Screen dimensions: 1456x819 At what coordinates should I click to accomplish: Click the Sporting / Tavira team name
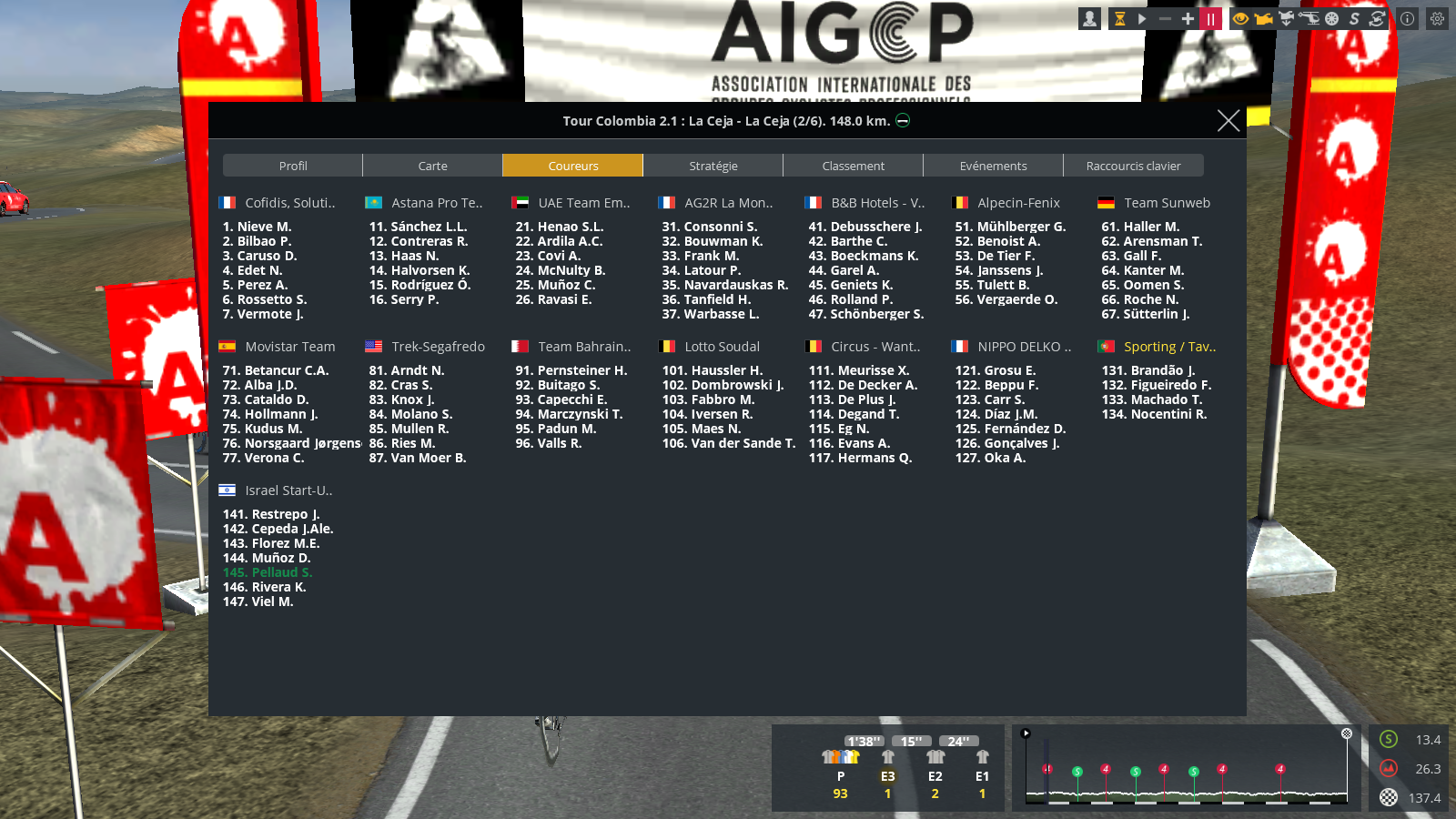[1170, 347]
